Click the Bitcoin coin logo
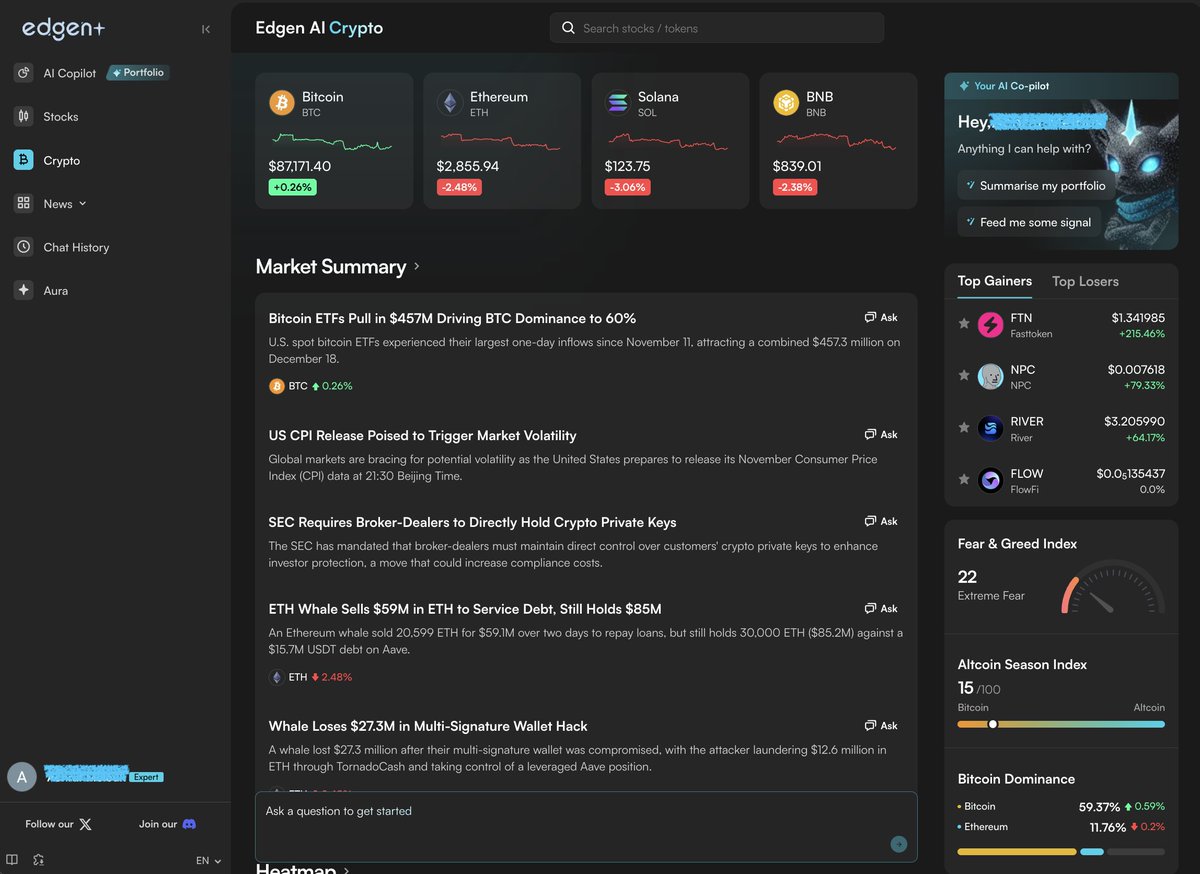1200x874 pixels. [282, 102]
